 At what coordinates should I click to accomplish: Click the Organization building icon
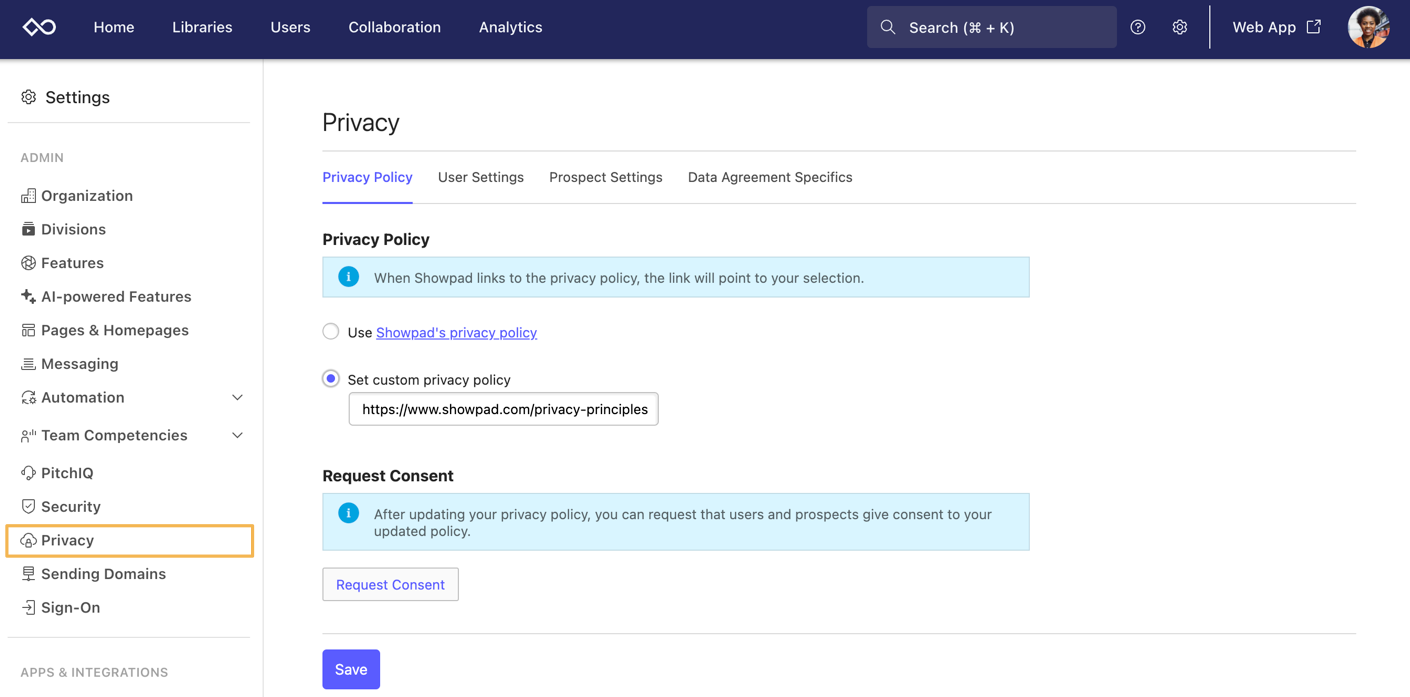point(28,196)
